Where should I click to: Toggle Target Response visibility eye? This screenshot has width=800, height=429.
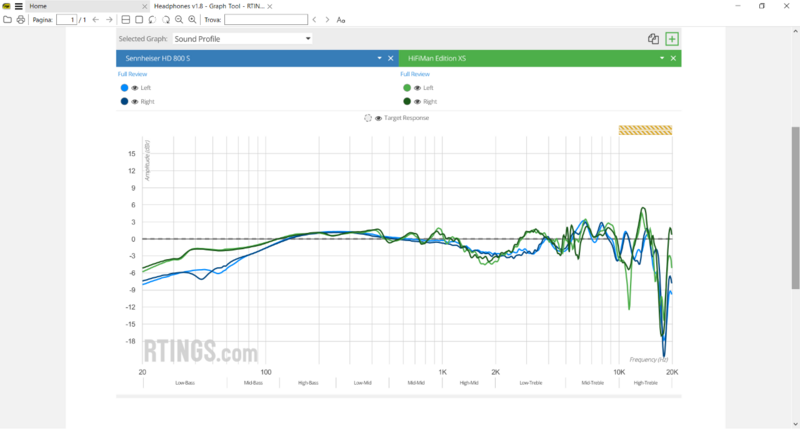point(379,118)
